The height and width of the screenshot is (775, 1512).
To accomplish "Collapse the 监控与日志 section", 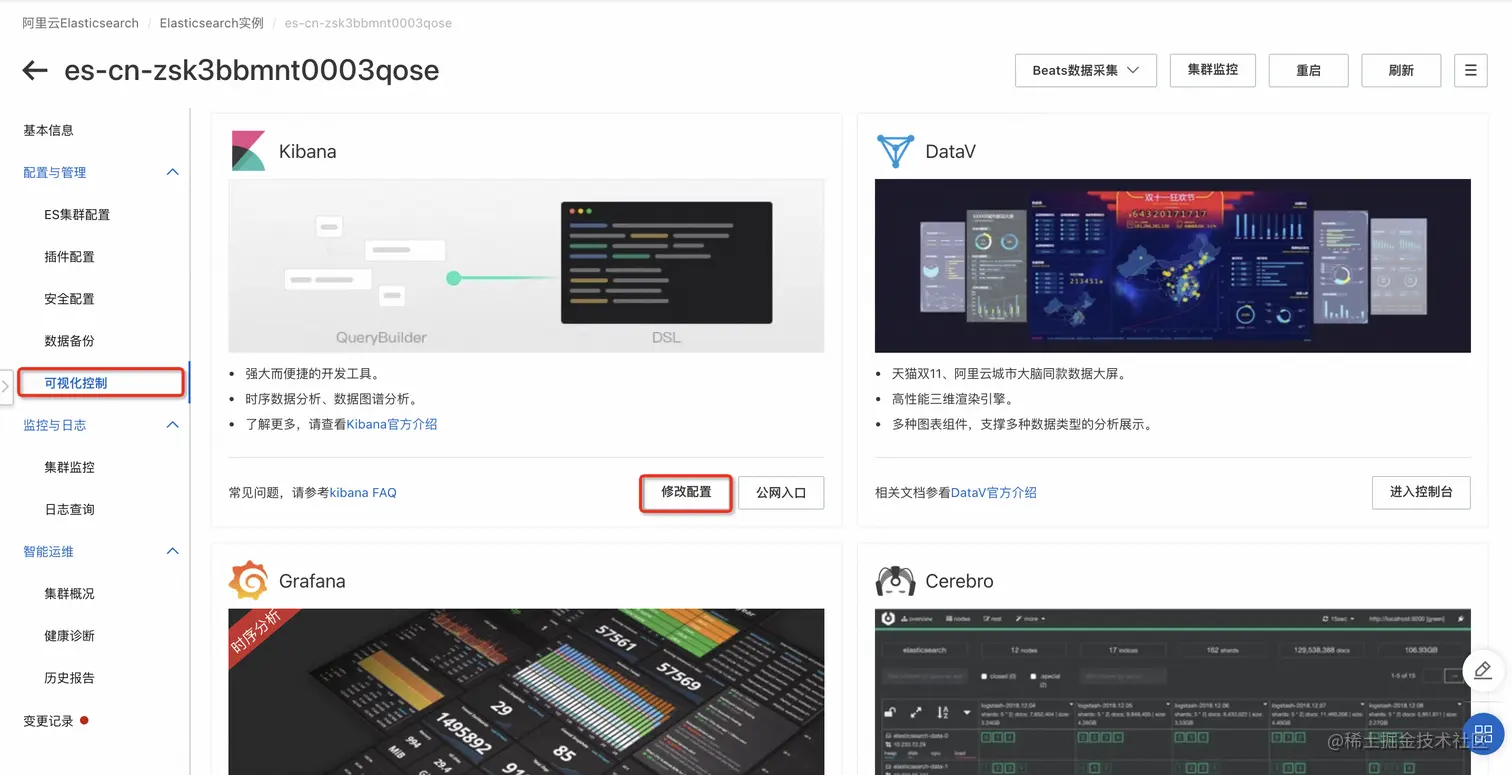I will (172, 425).
